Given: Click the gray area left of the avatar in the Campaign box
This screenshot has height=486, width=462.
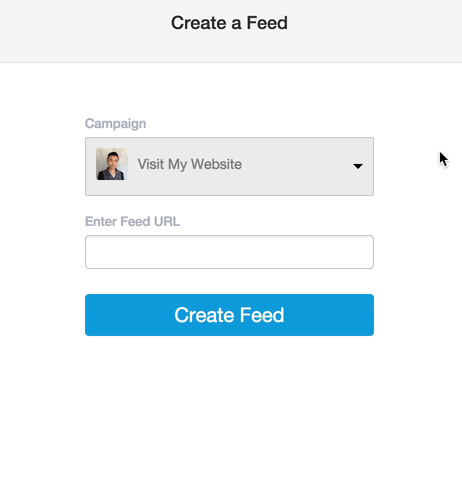Looking at the screenshot, I should [x=91, y=166].
